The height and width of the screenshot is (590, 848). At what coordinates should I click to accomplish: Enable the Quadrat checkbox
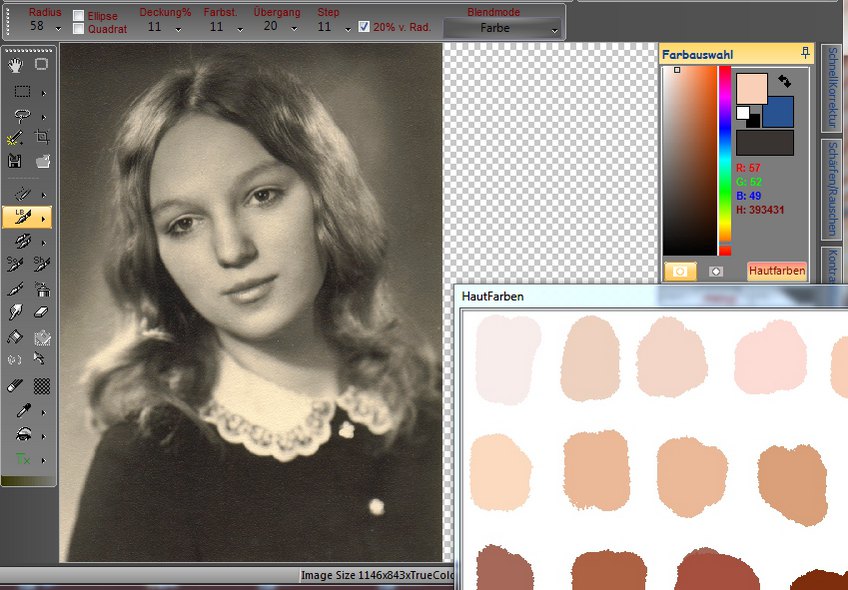[79, 29]
